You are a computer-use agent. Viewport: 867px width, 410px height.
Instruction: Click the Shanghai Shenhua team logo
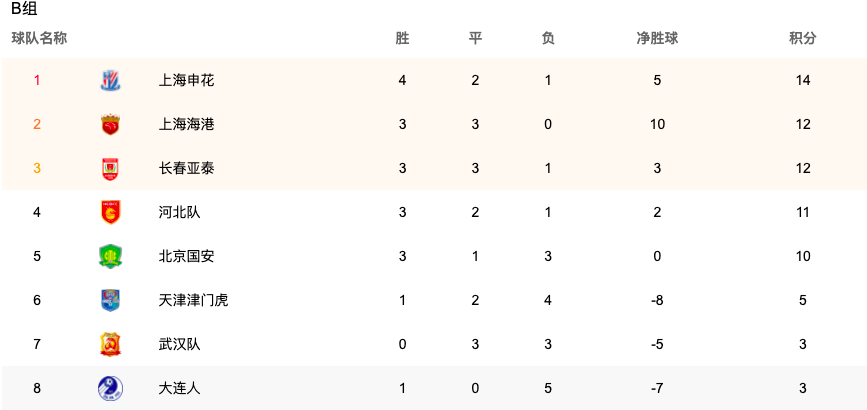point(110,80)
